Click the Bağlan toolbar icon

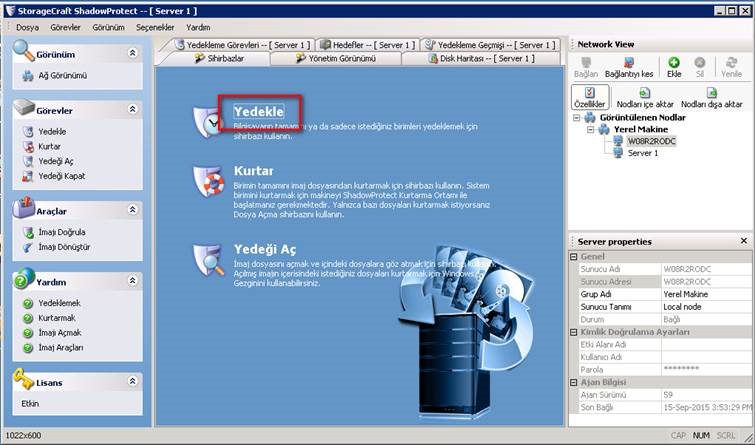click(586, 63)
